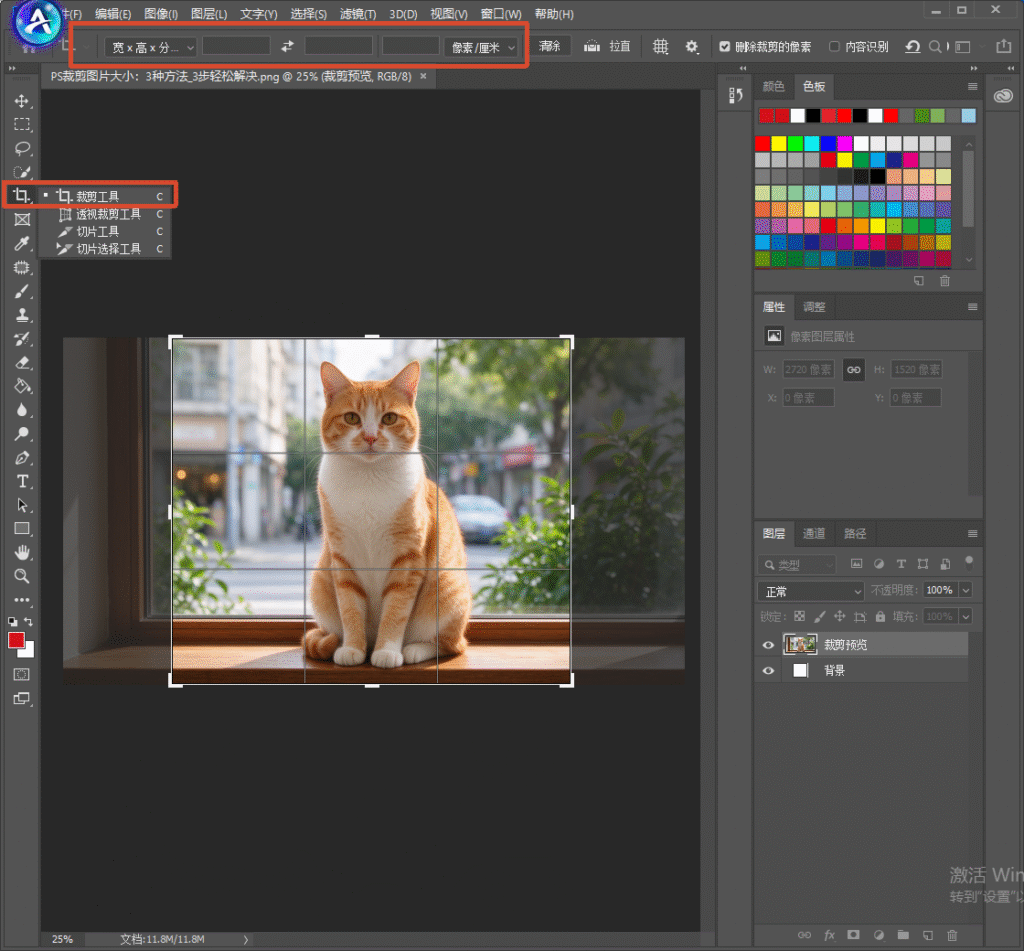Open 像素/厘米 units dropdown
Image resolution: width=1024 pixels, height=951 pixels.
(x=482, y=47)
